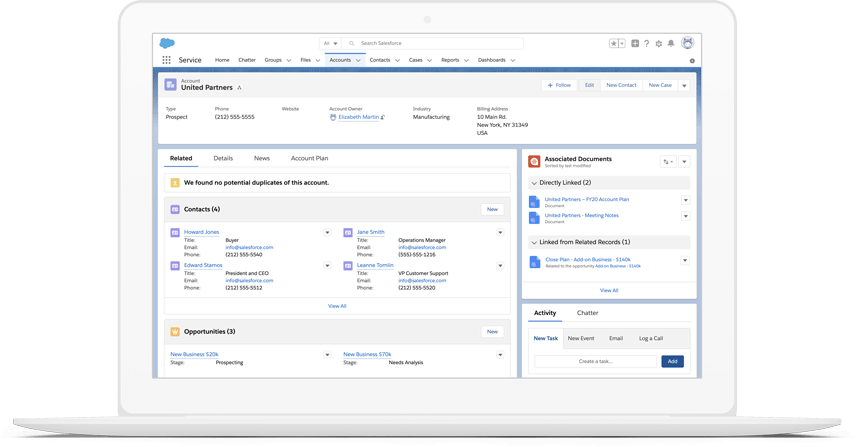Open Leanne Tomlin row action menu
The height and width of the screenshot is (447, 857).
click(500, 266)
